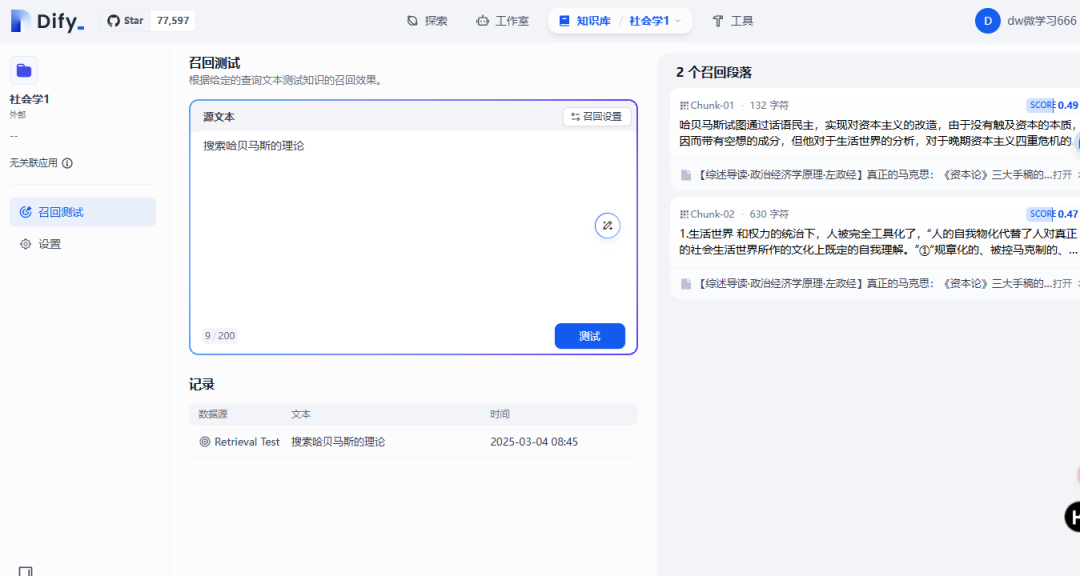This screenshot has height=576, width=1080.
Task: Select 召回测试 in the sidebar
Action: (x=83, y=212)
